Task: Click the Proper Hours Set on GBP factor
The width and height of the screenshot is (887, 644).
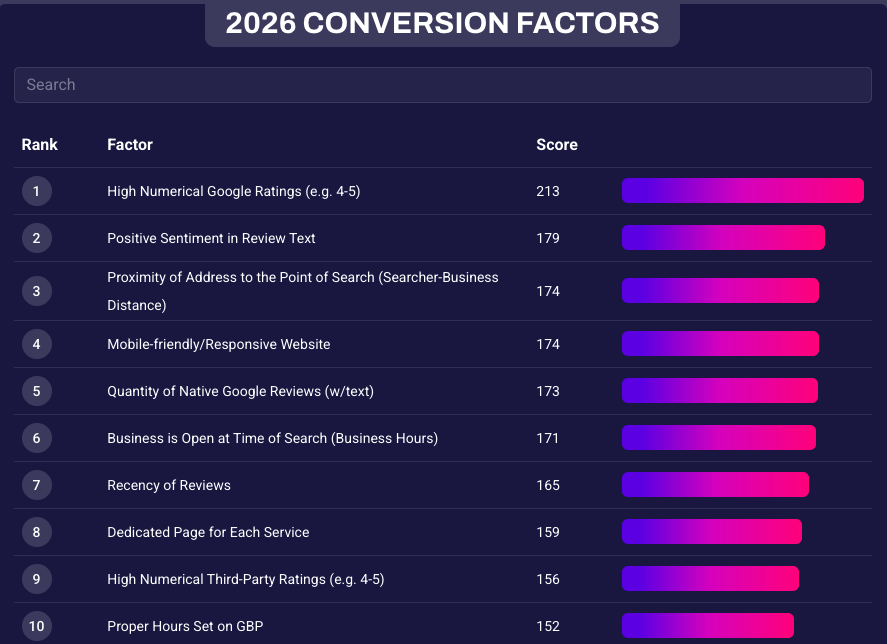Action: pyautogui.click(x=185, y=626)
